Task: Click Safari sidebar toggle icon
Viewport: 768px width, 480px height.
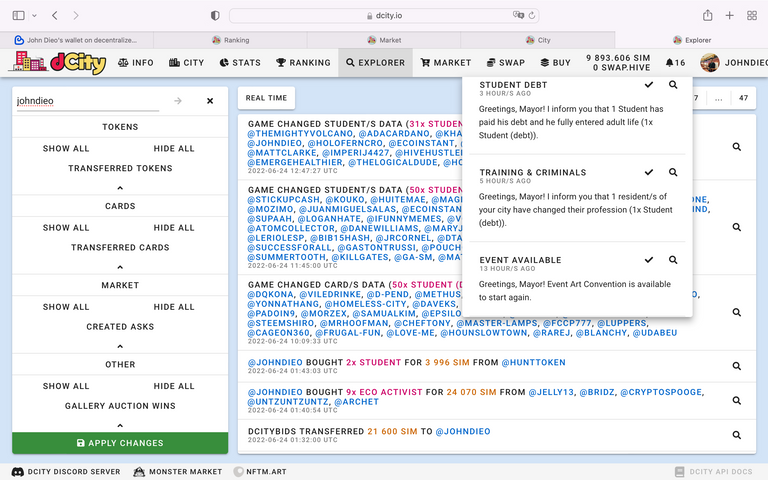Action: pyautogui.click(x=19, y=16)
